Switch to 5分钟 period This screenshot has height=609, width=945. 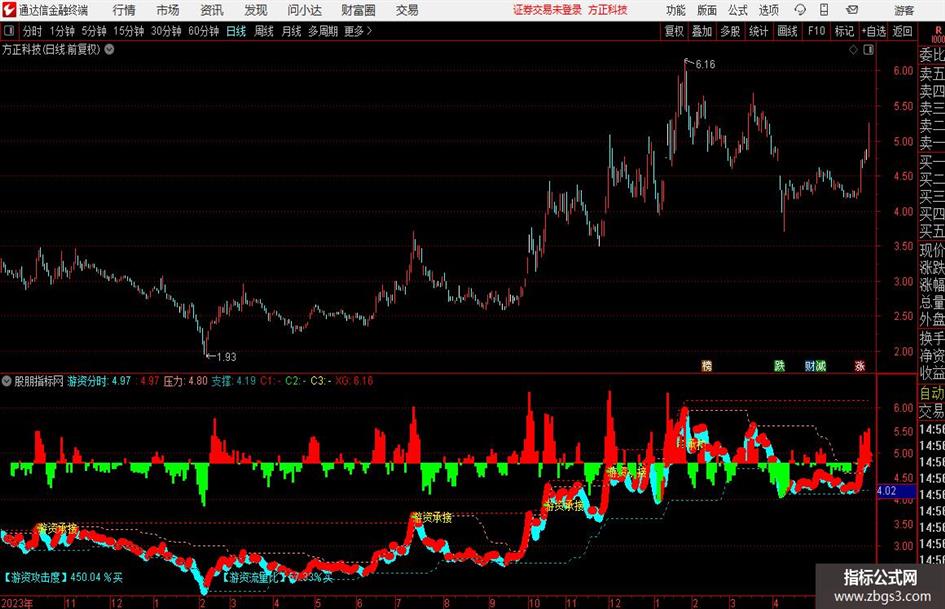coord(94,31)
